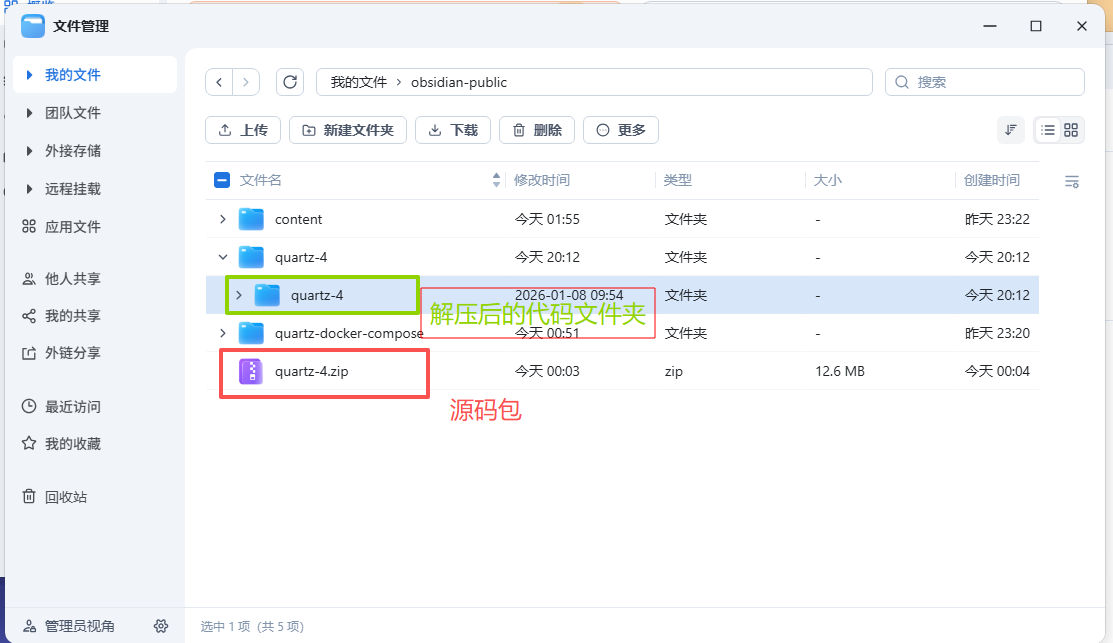The width and height of the screenshot is (1113, 643).
Task: Go forward with the right arrow navigation button
Action: pos(246,82)
